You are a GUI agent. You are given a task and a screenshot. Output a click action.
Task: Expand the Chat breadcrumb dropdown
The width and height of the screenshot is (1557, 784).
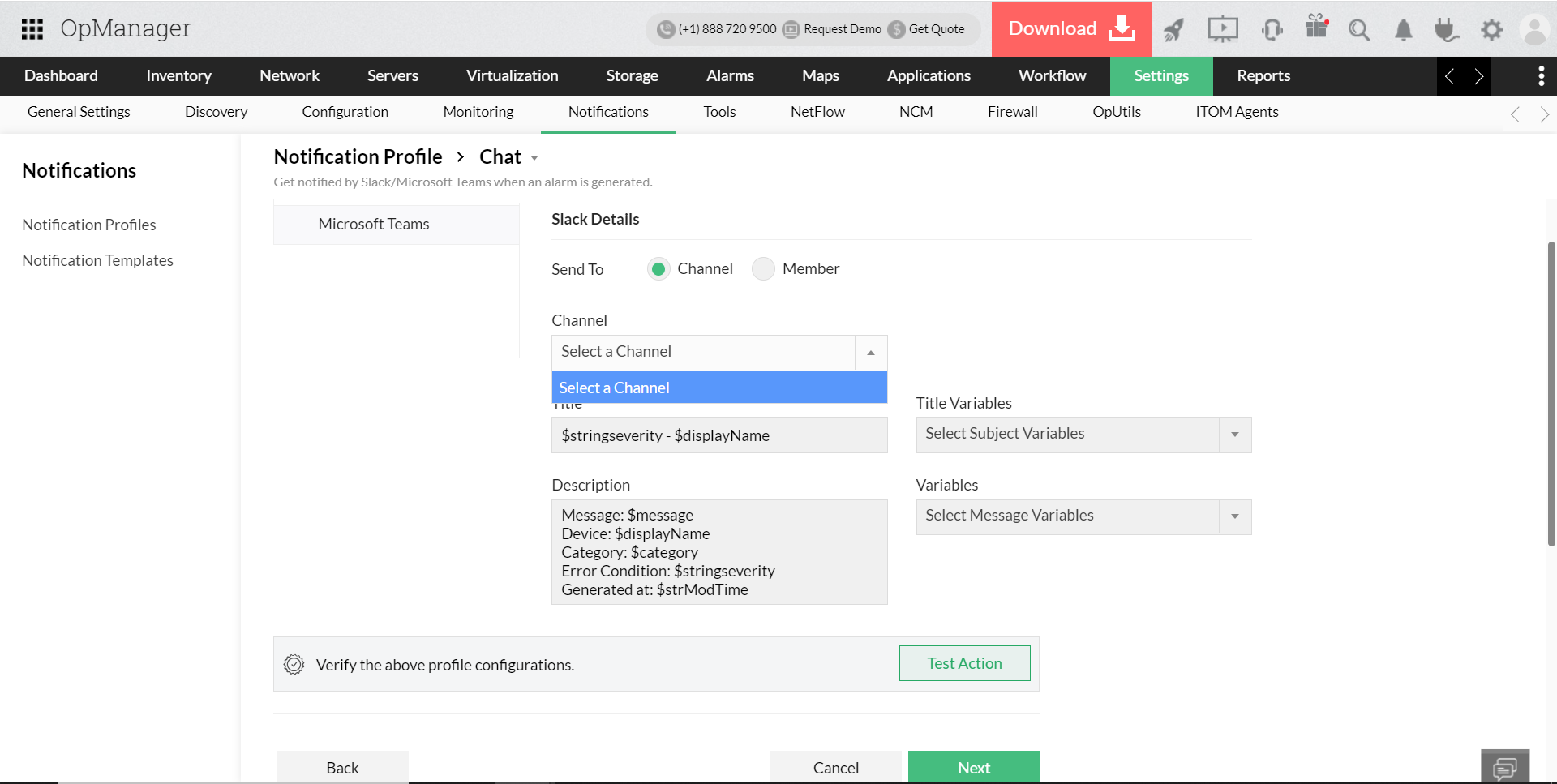click(534, 157)
